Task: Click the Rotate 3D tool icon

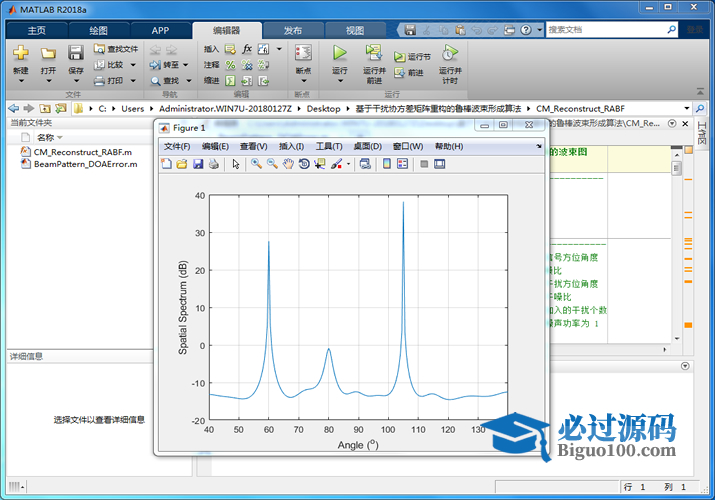Action: [304, 164]
